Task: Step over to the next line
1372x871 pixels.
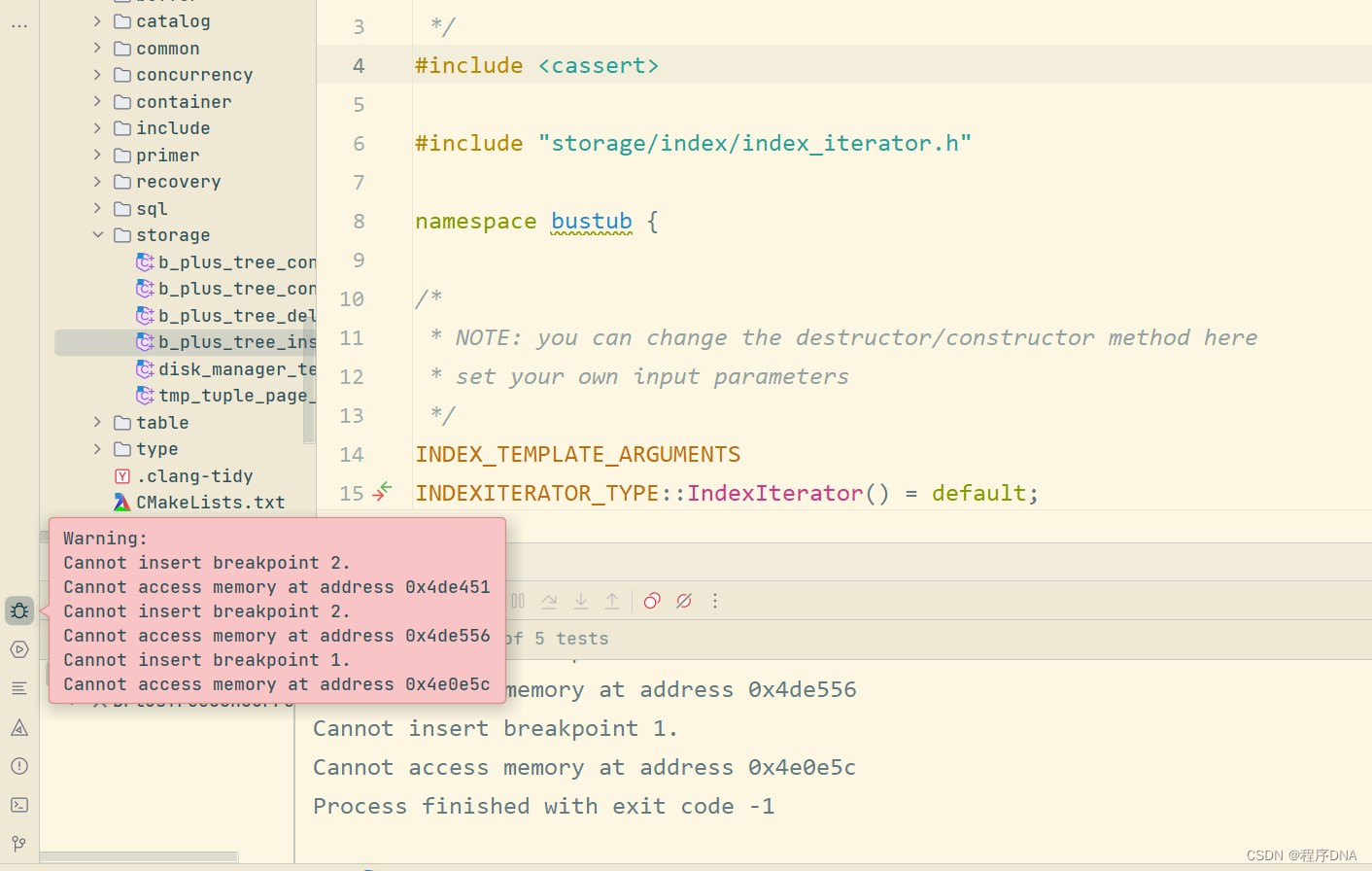Action: point(549,601)
